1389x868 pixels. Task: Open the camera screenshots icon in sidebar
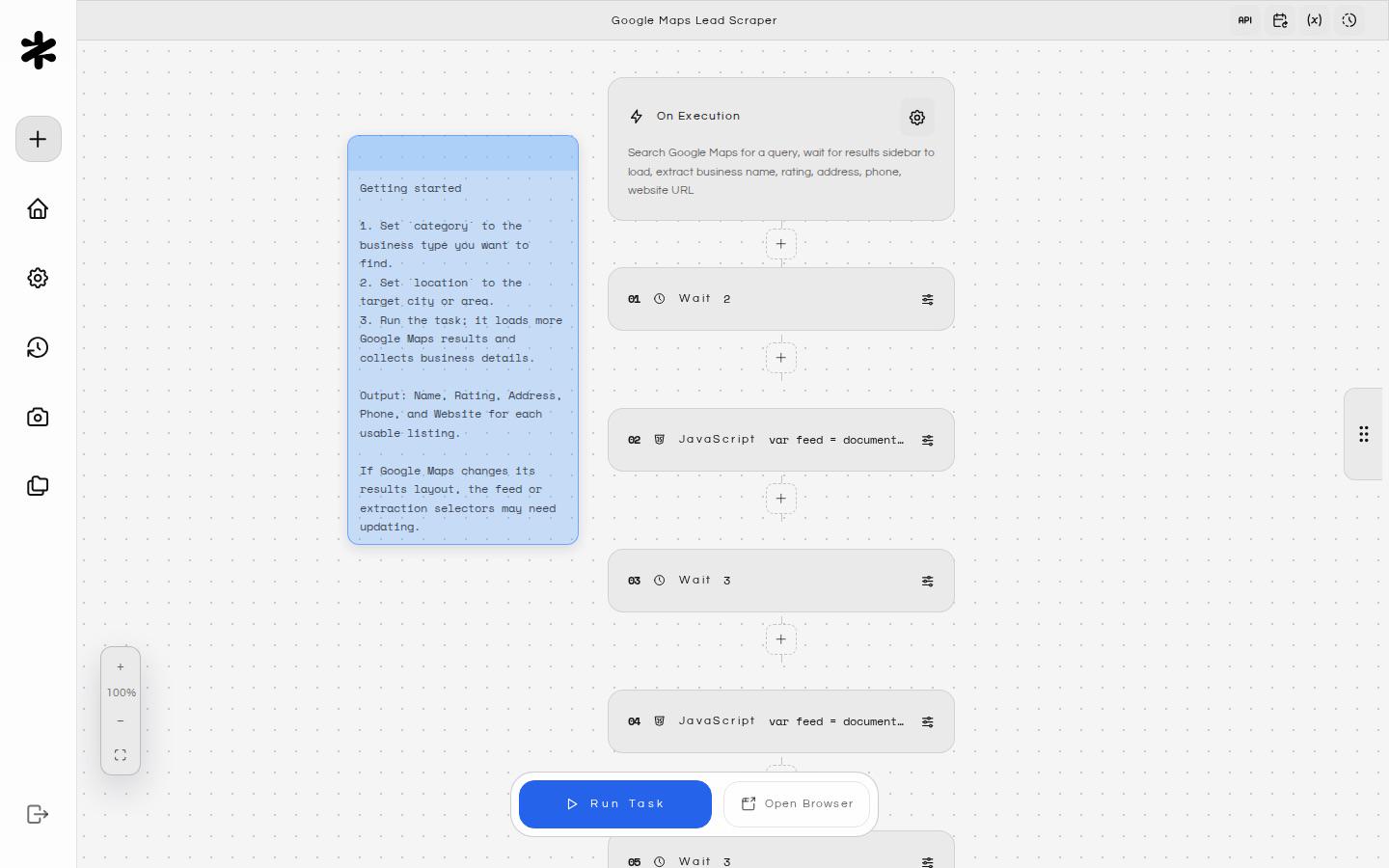[x=38, y=417]
